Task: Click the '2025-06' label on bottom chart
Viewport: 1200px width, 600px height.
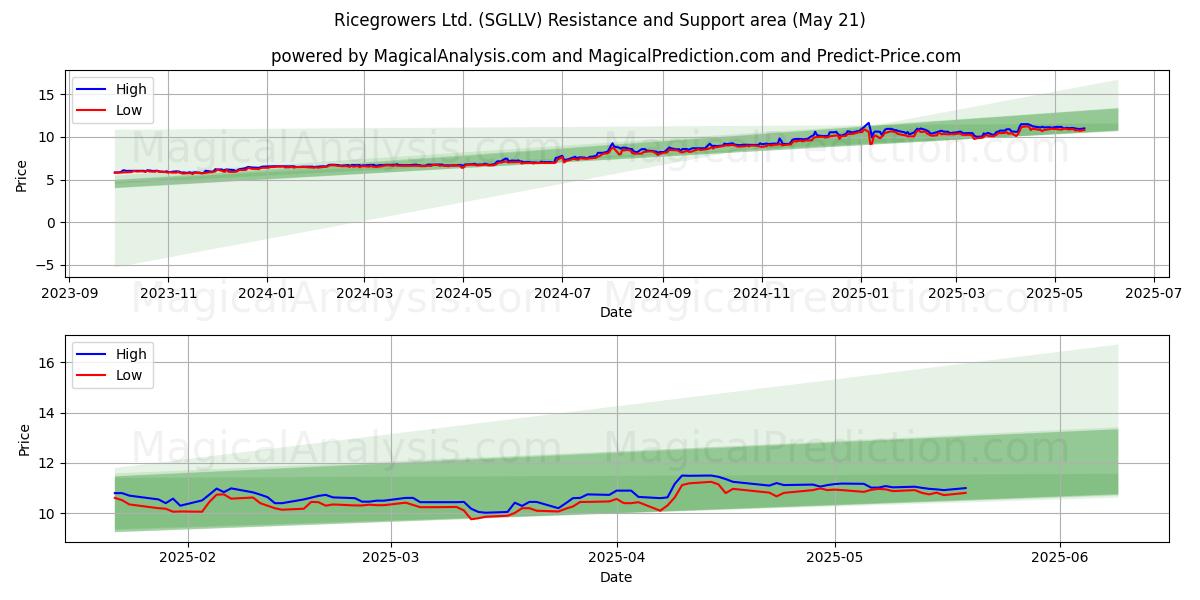Action: point(1060,557)
